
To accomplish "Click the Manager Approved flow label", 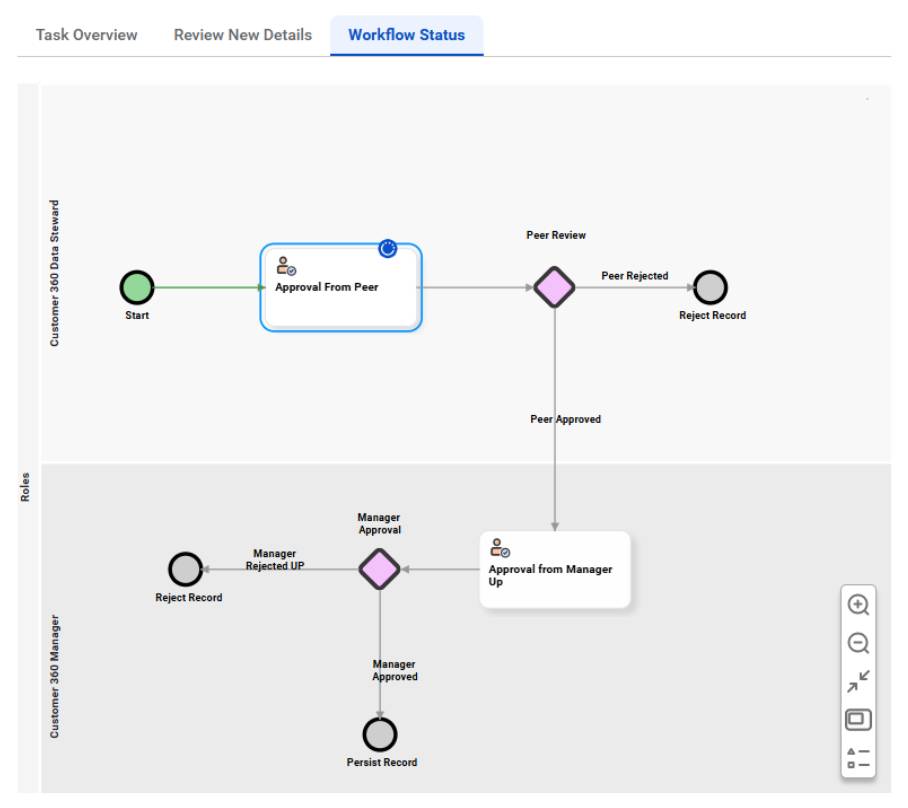I will [x=394, y=670].
